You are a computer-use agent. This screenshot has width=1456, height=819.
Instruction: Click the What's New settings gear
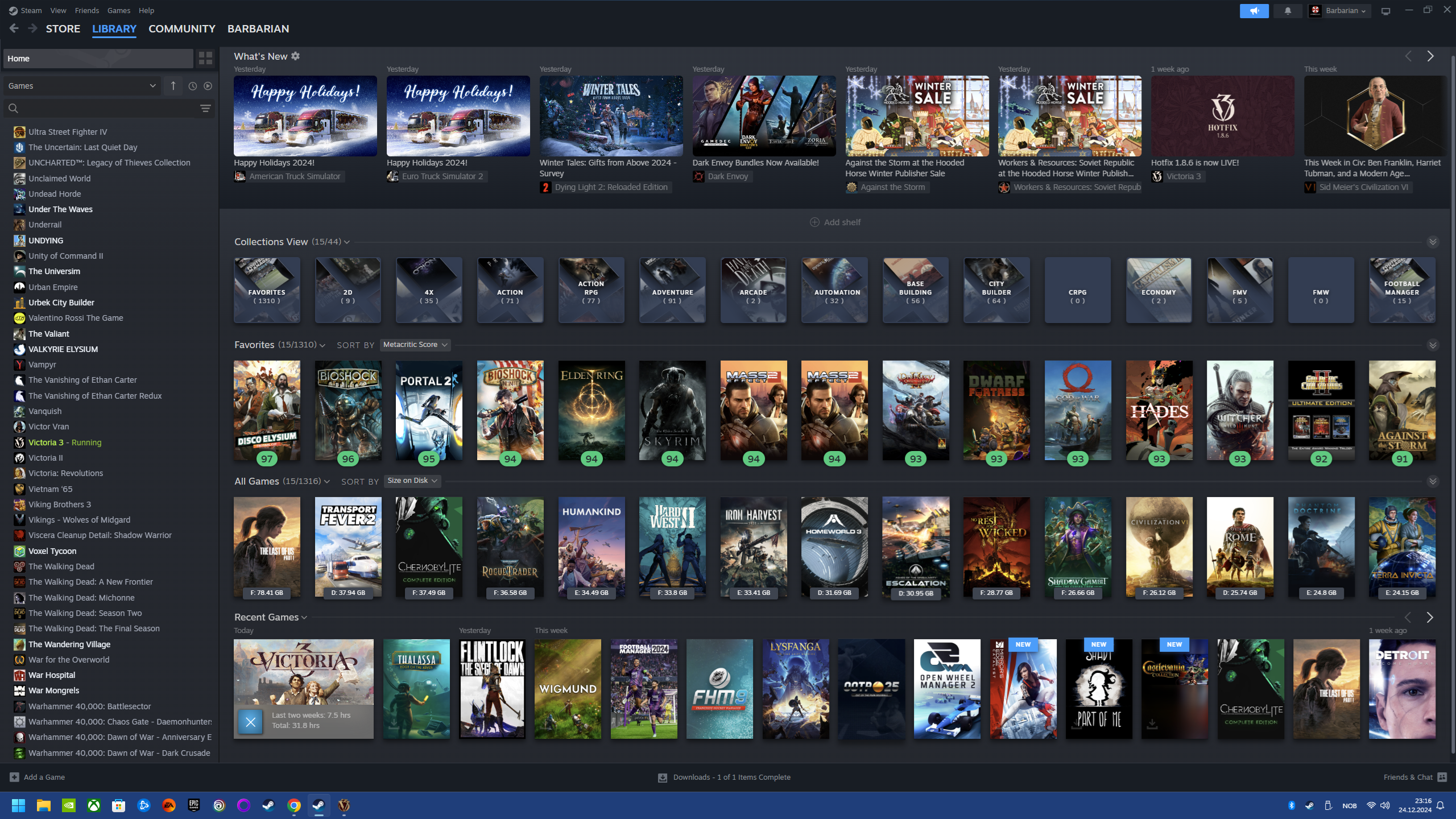[295, 56]
